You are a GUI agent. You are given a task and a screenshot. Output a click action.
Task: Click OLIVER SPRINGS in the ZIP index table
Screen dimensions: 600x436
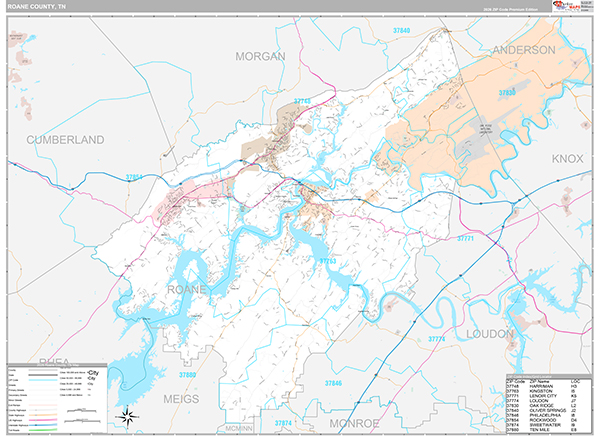547,410
